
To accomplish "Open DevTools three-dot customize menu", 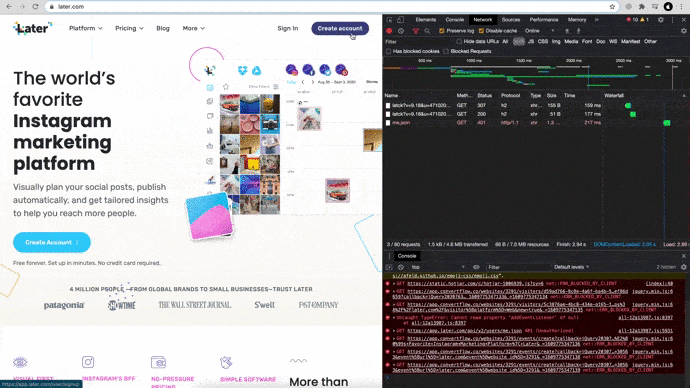I will (x=672, y=20).
